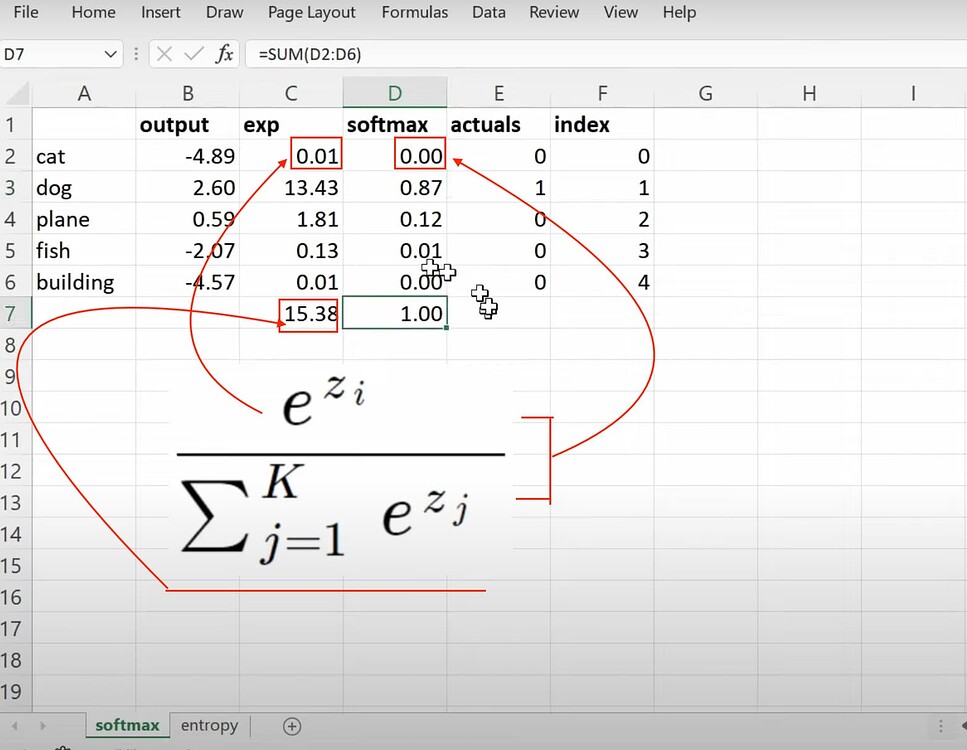This screenshot has height=750, width=967.
Task: Open the Name Box dropdown
Action: [x=110, y=55]
